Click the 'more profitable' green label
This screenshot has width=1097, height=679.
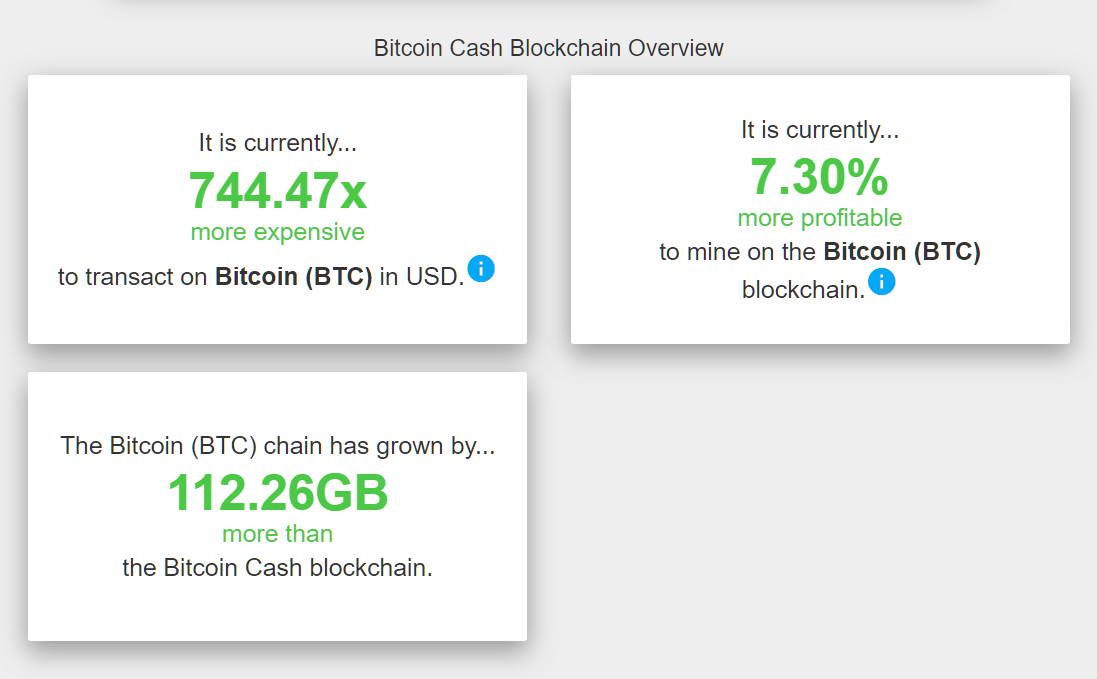coord(820,217)
